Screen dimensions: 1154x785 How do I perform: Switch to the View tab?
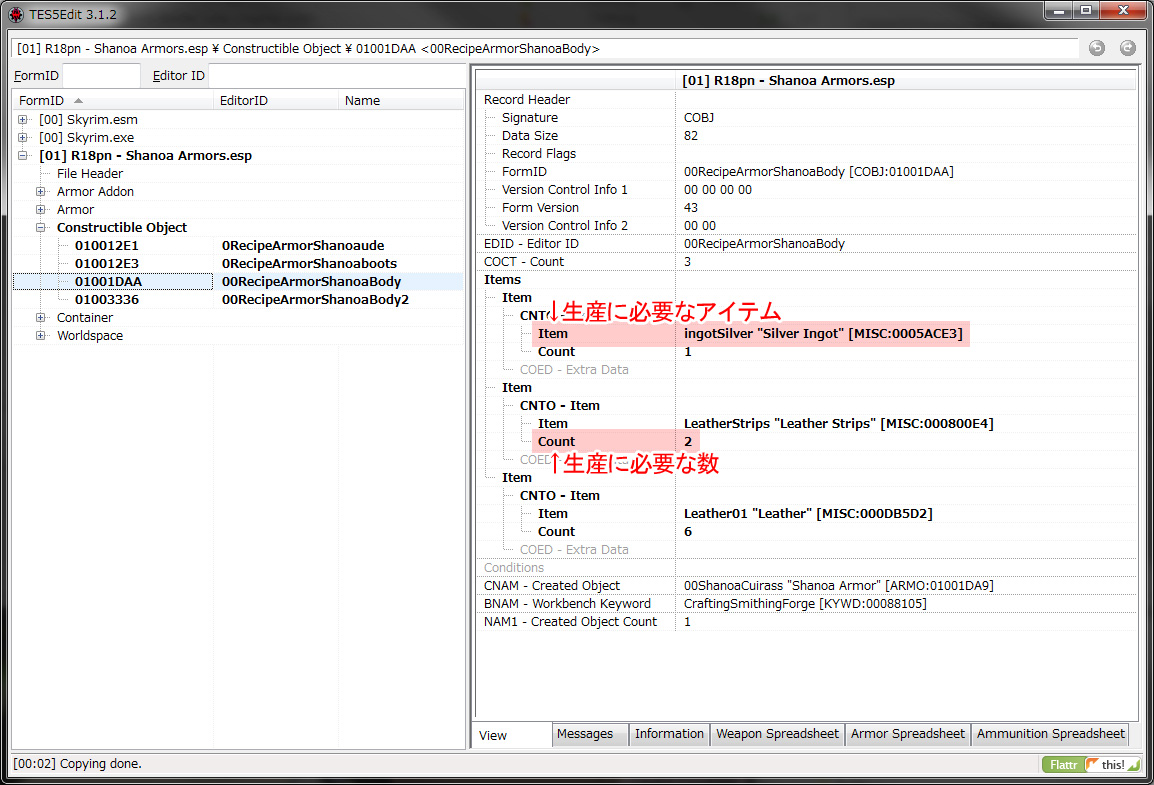pyautogui.click(x=512, y=735)
